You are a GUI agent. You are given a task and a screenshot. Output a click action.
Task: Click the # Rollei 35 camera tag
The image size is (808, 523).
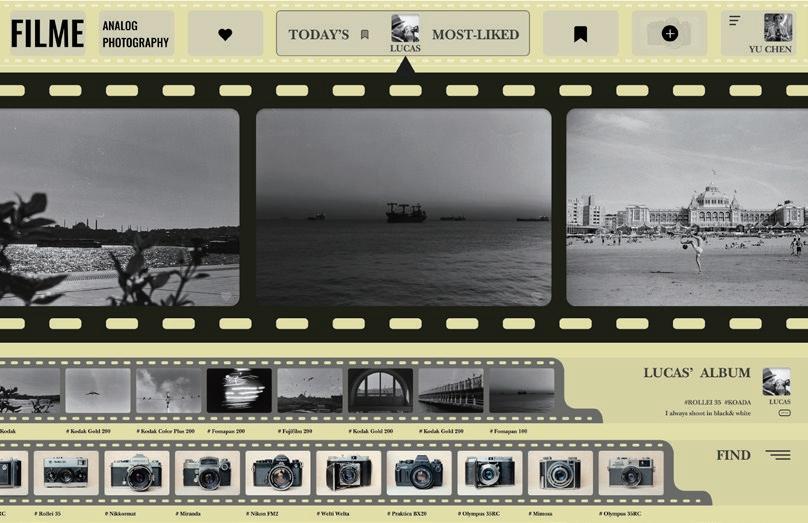(x=47, y=514)
